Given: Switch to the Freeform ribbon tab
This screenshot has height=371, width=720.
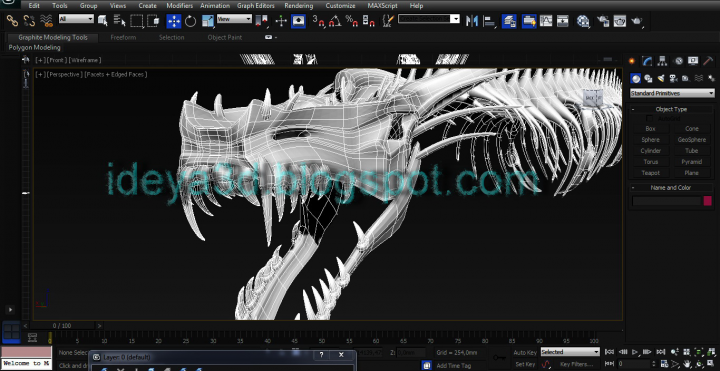Looking at the screenshot, I should coord(124,38).
